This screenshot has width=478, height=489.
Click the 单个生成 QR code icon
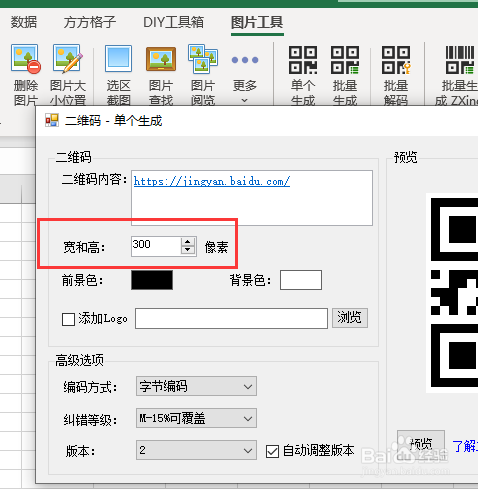click(x=303, y=60)
